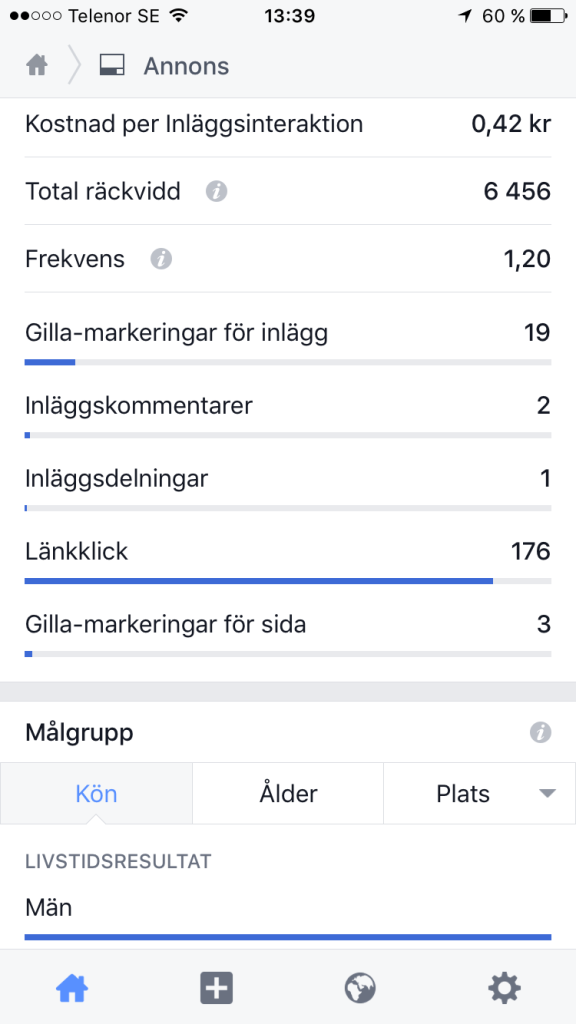Show info for Total räckvidd
576x1024 pixels.
[216, 192]
